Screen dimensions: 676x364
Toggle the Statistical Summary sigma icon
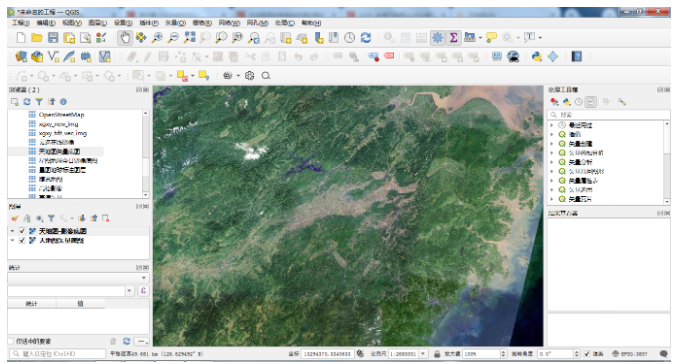[454, 38]
